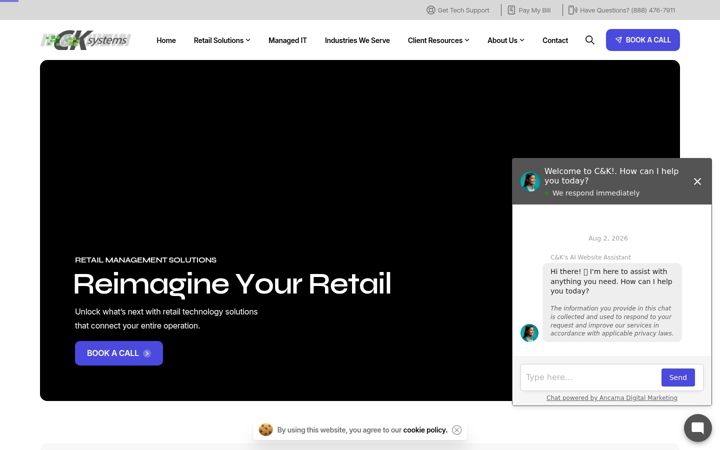Click the hero BOOK A CALL button
The image size is (720, 450).
(119, 353)
